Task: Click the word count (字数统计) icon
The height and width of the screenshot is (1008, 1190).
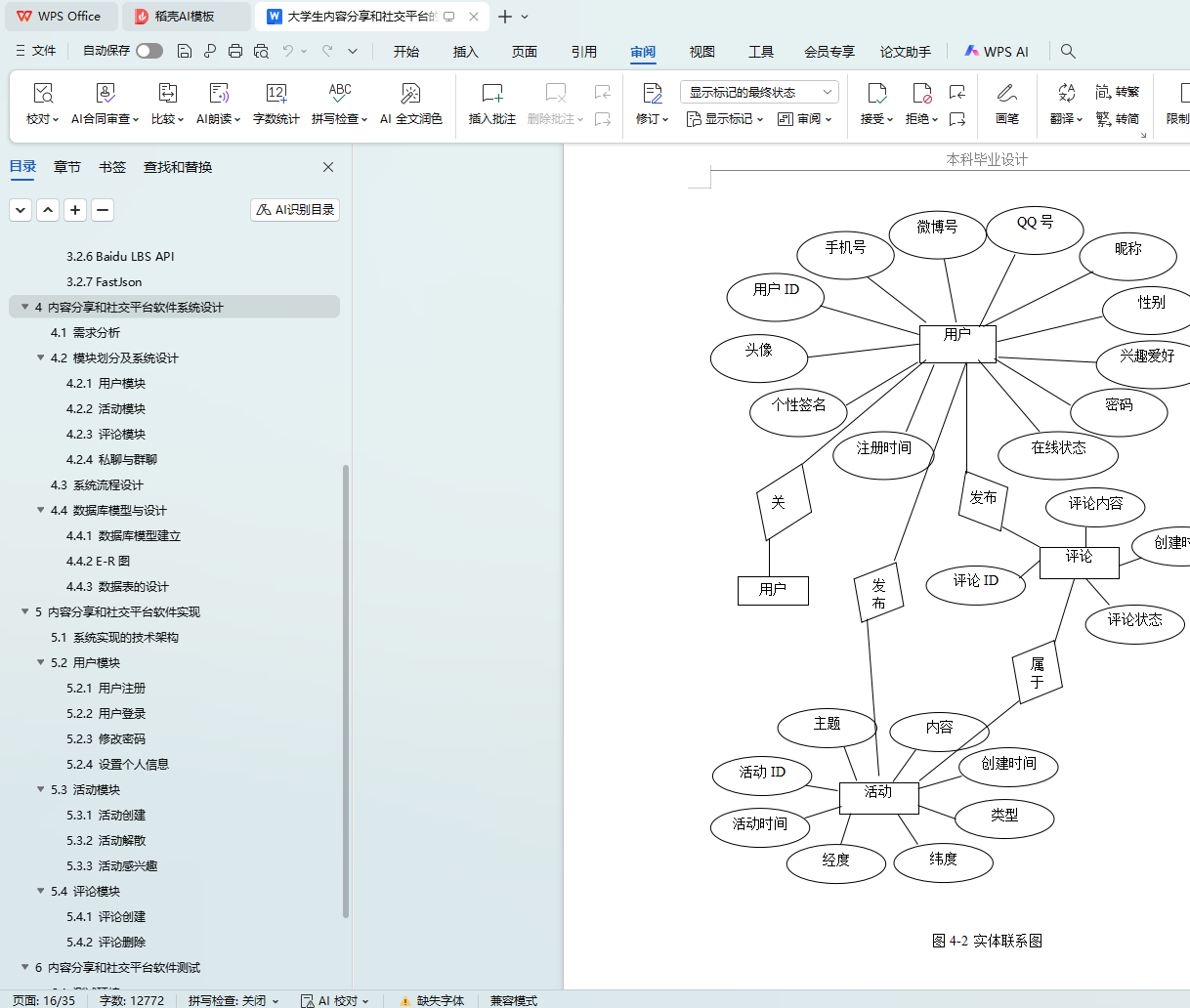Action: click(276, 94)
